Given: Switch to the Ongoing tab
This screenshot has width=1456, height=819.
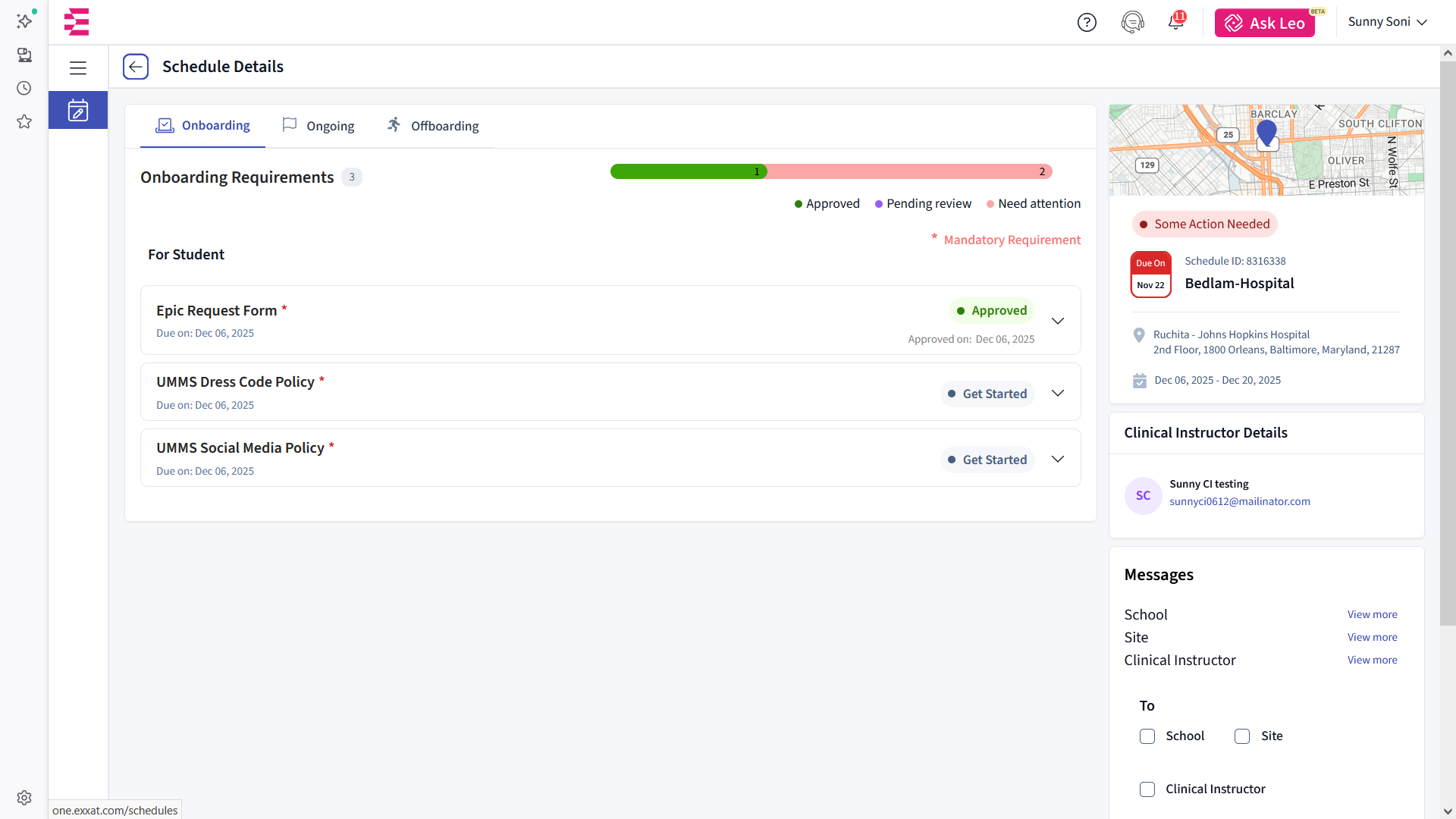Looking at the screenshot, I should pyautogui.click(x=318, y=126).
